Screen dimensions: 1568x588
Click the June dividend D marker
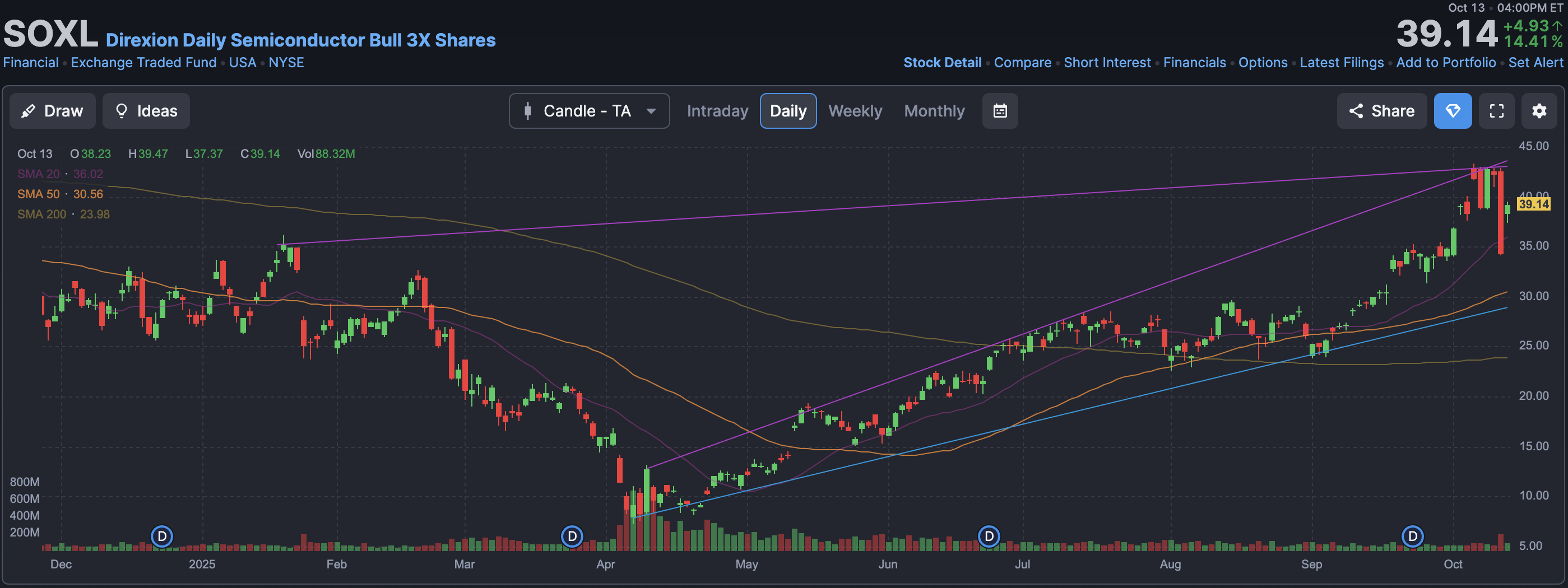[x=989, y=536]
